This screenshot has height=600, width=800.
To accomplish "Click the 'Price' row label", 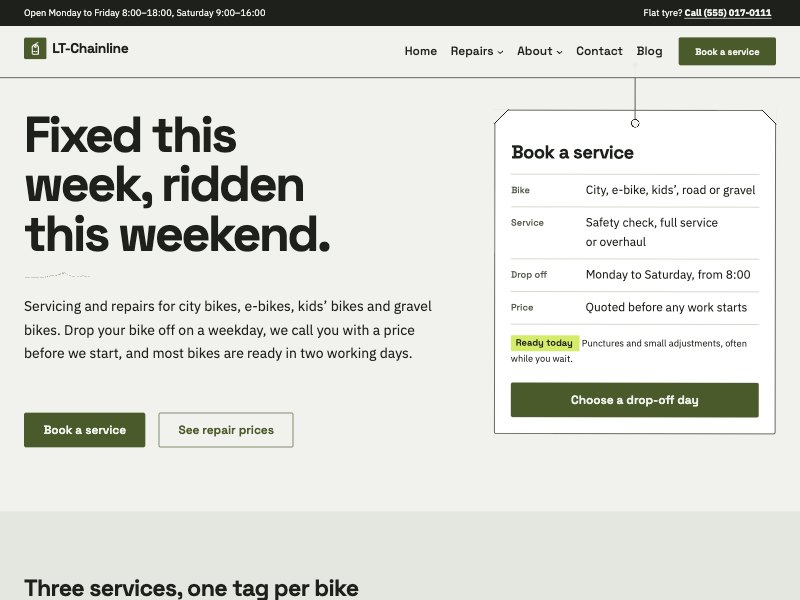I will [x=522, y=307].
